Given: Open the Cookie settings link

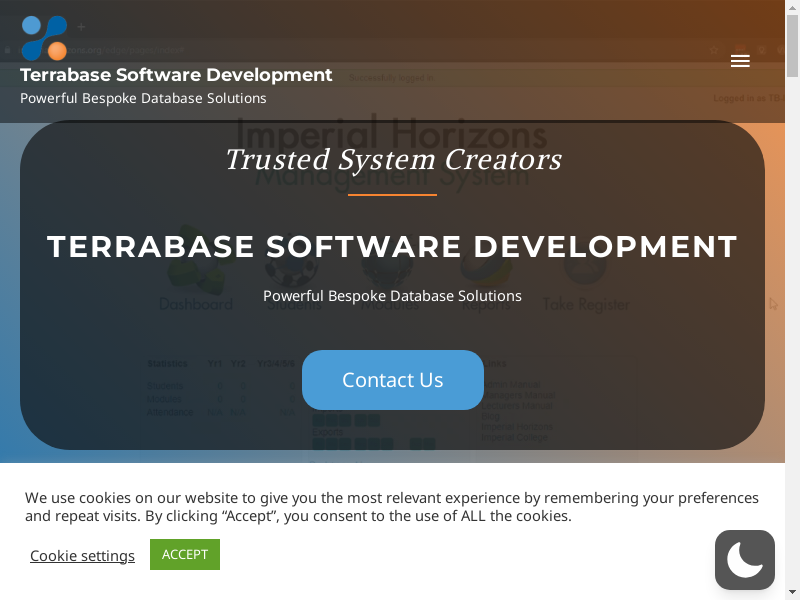Looking at the screenshot, I should tap(82, 556).
